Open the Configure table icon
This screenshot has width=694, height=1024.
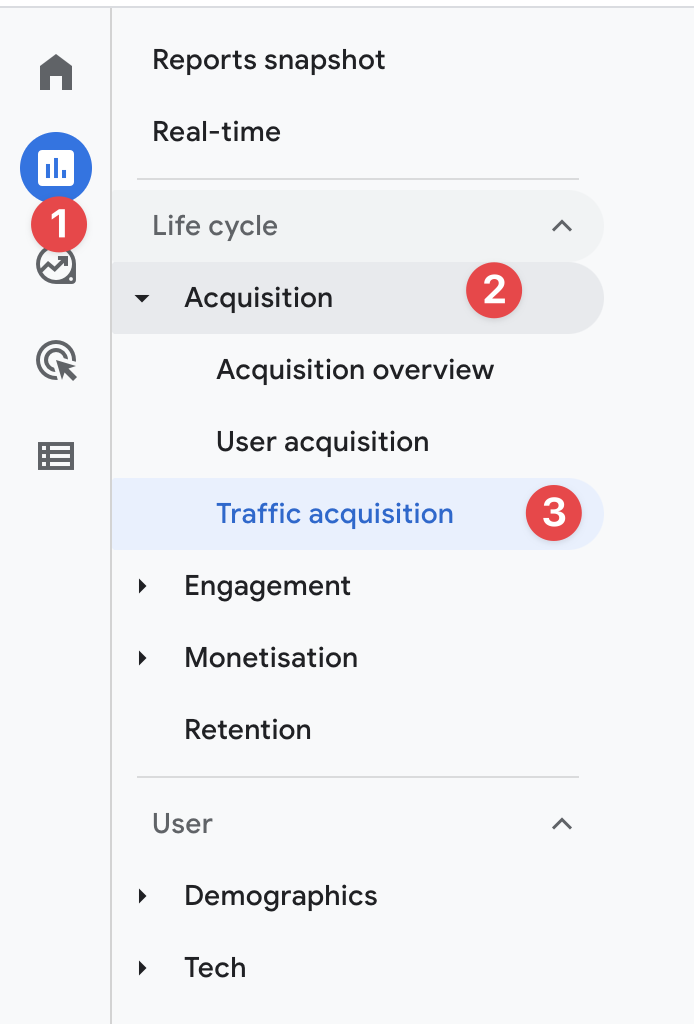(56, 456)
